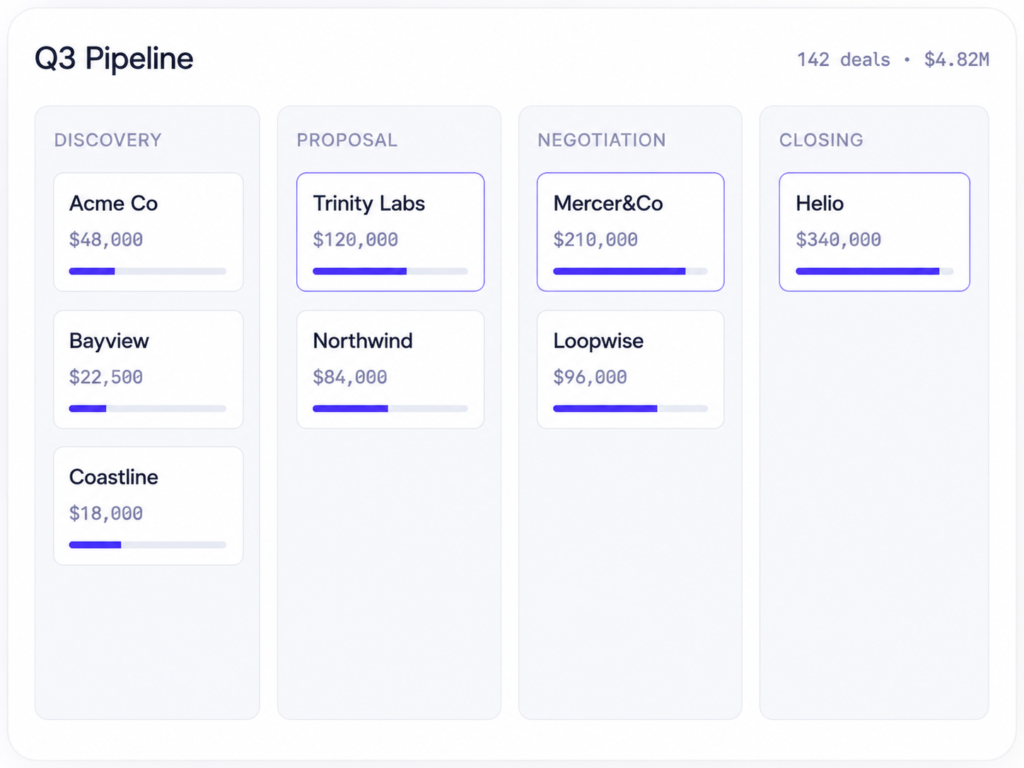
Task: Click the Loopwise deal name
Action: pyautogui.click(x=598, y=341)
